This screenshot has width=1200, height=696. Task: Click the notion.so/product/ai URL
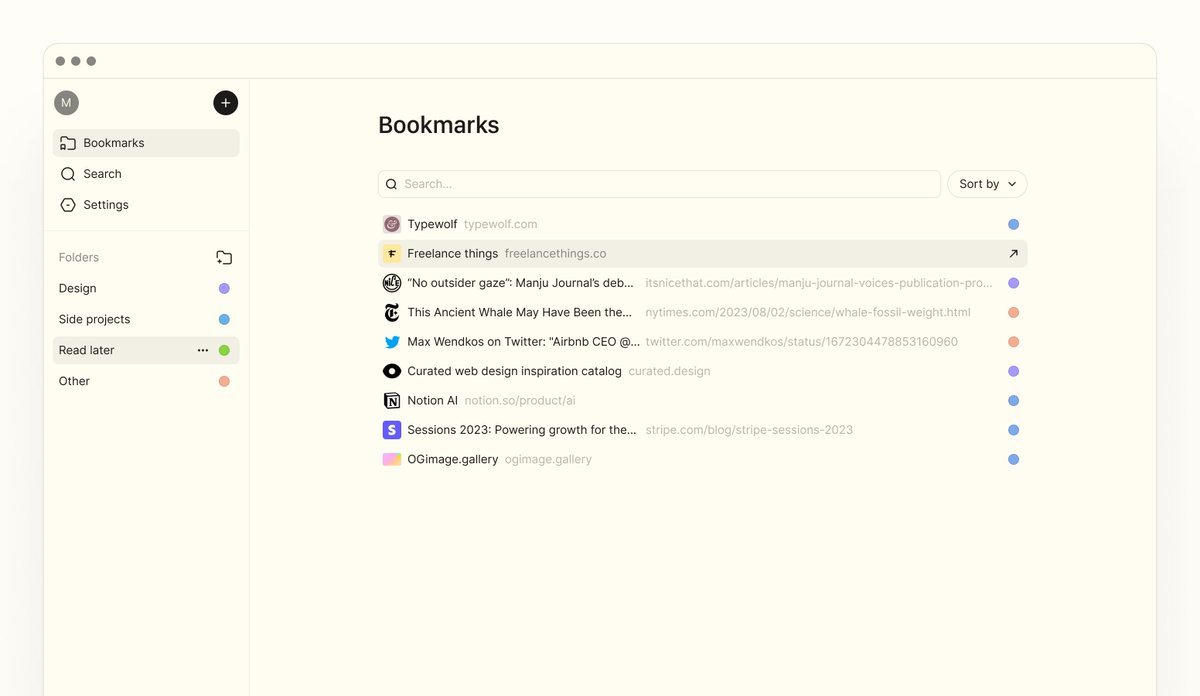(520, 400)
